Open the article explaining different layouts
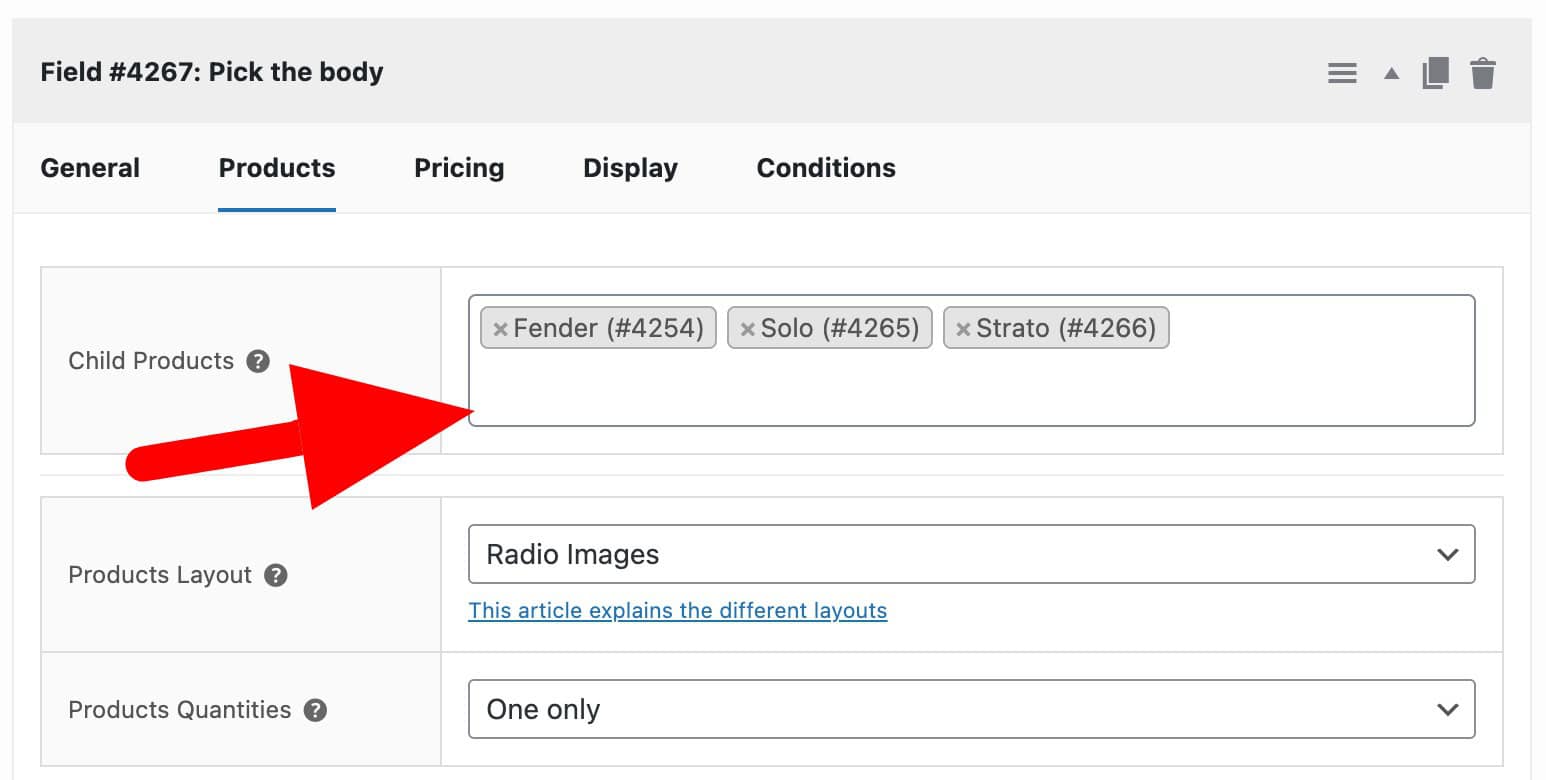Viewport: 1546px width, 780px height. coord(677,610)
